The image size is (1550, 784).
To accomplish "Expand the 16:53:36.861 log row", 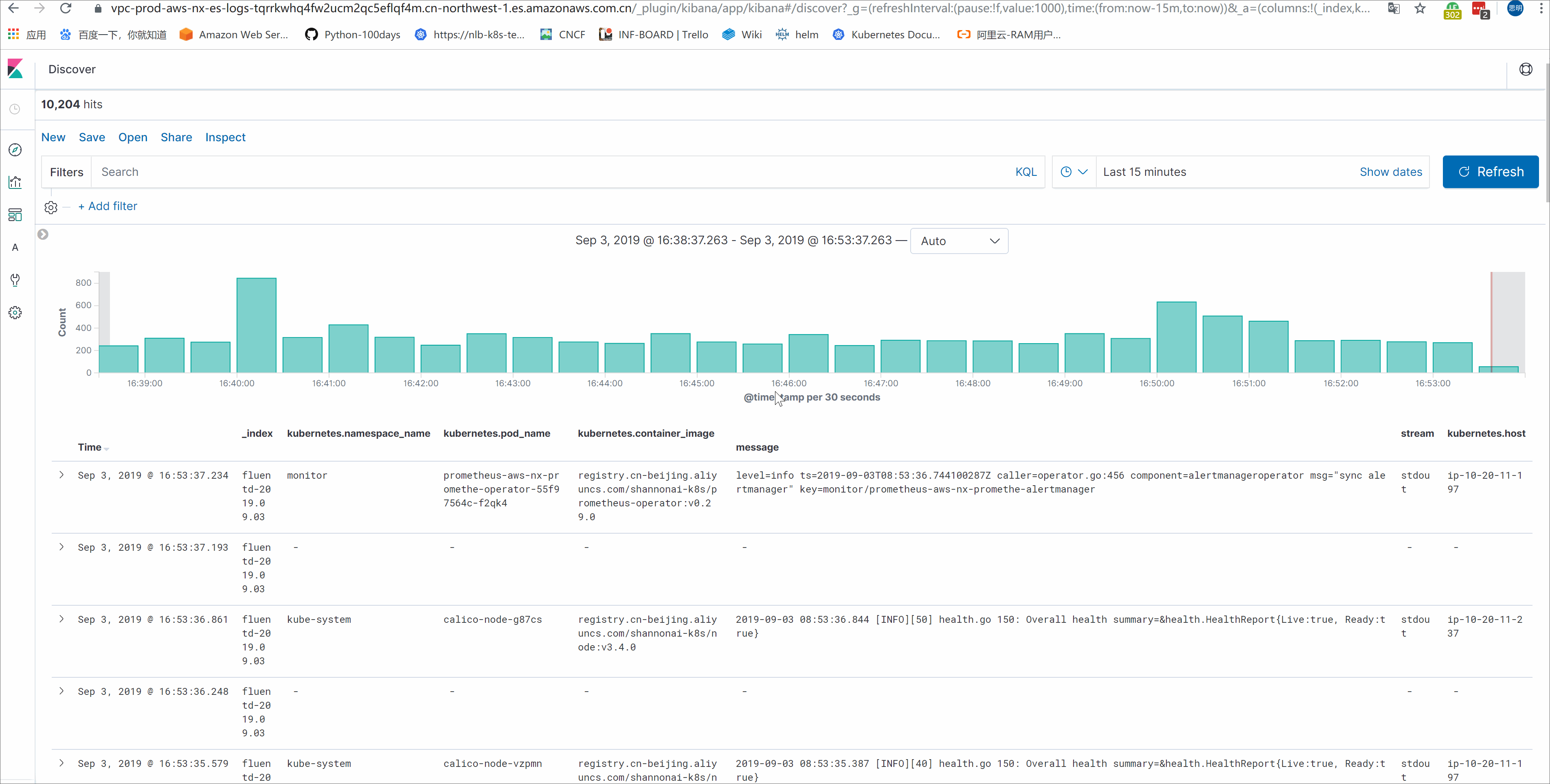I will (61, 619).
